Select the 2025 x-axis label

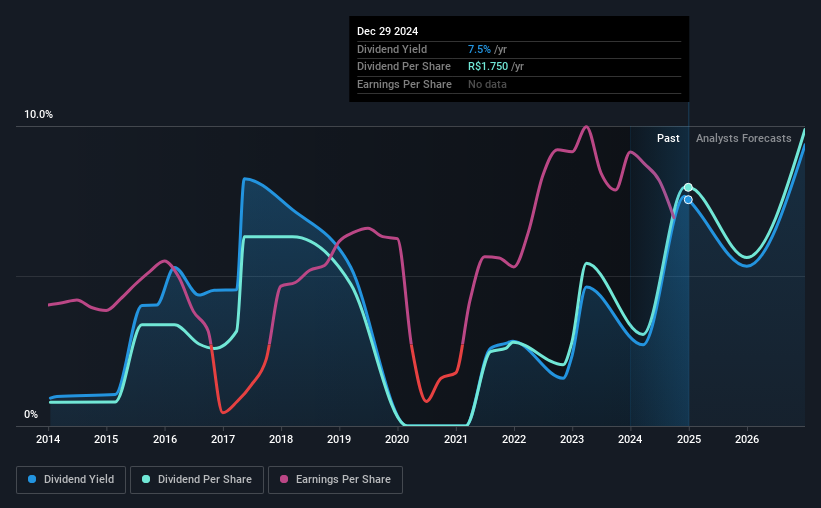(x=689, y=439)
